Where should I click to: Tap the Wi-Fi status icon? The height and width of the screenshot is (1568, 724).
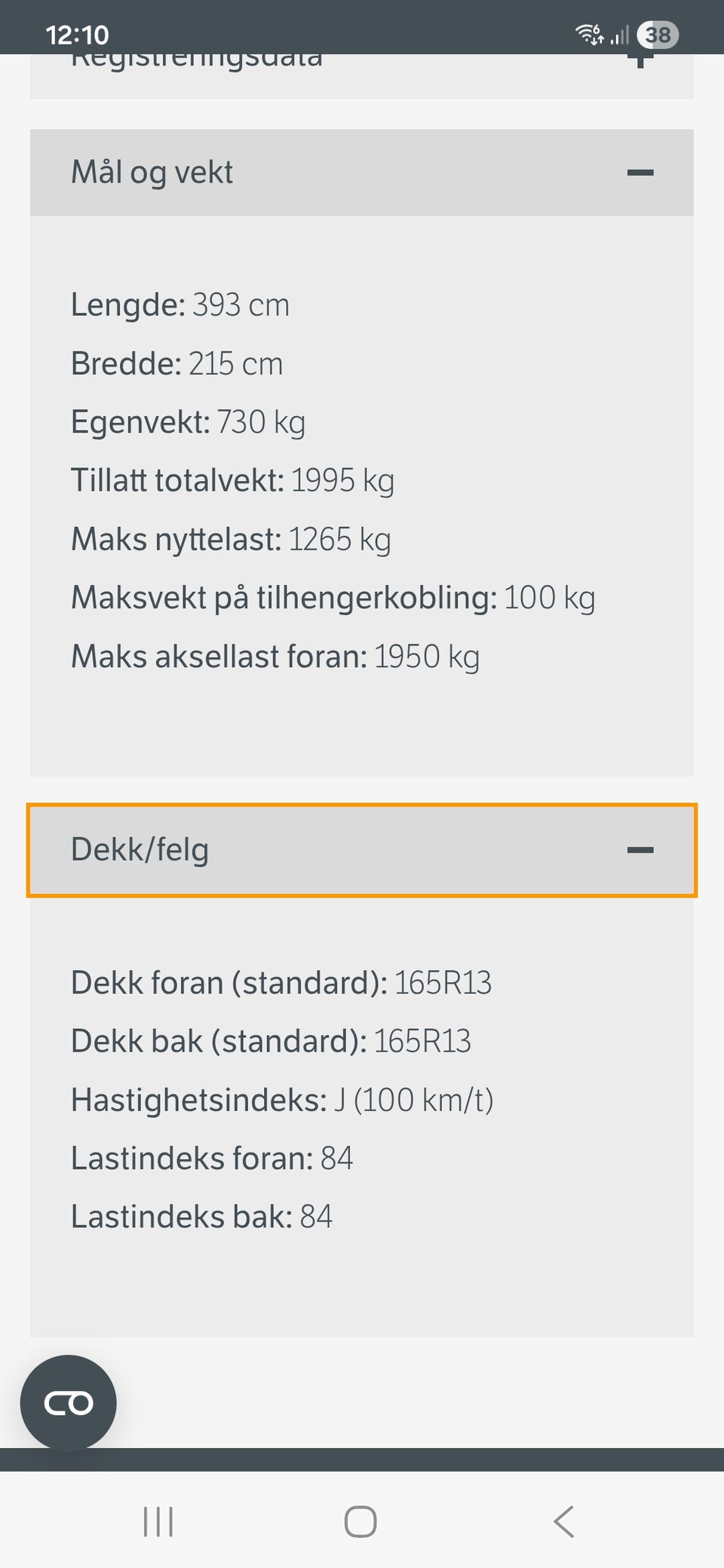click(589, 35)
